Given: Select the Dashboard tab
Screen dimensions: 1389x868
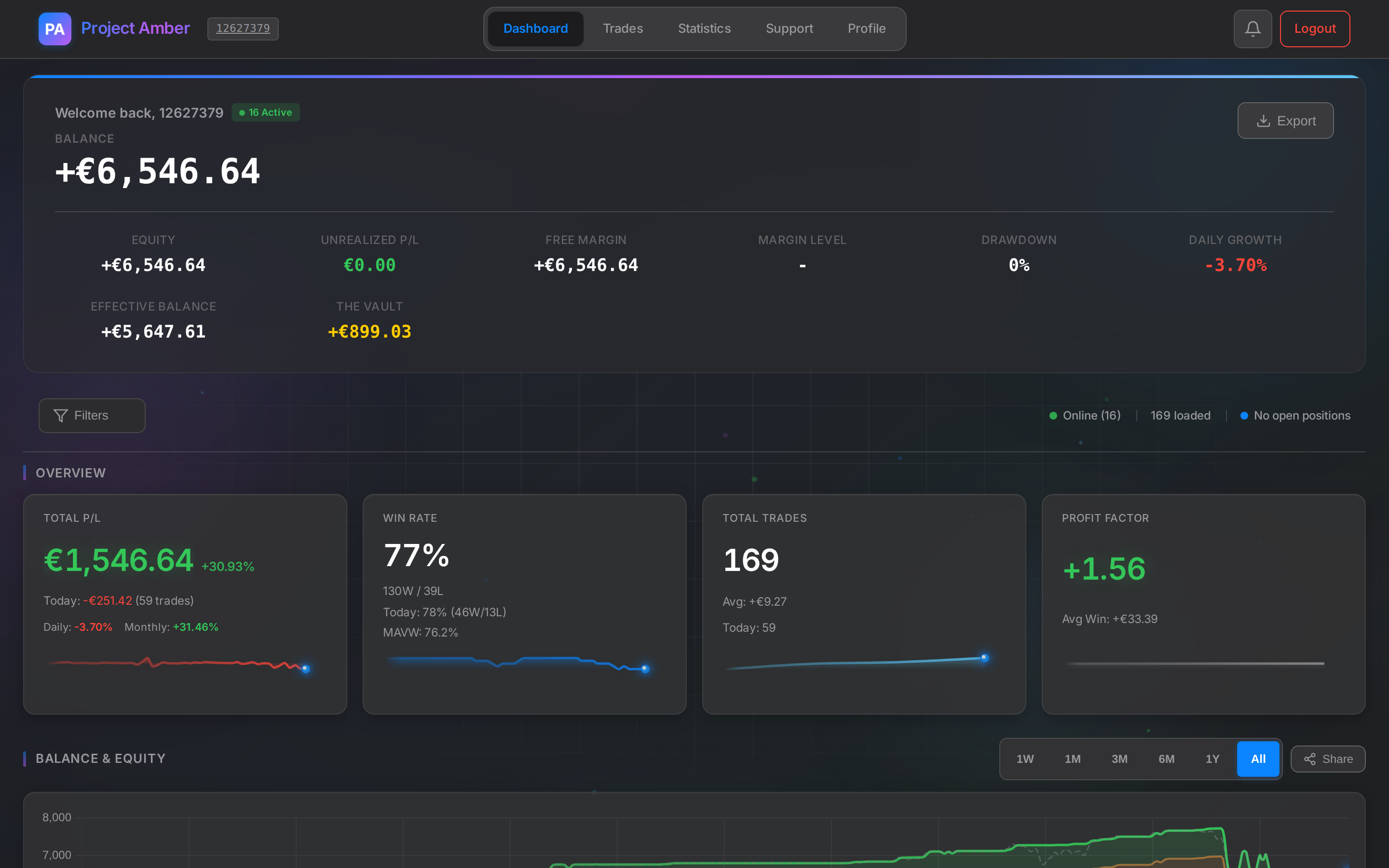Looking at the screenshot, I should tap(535, 28).
